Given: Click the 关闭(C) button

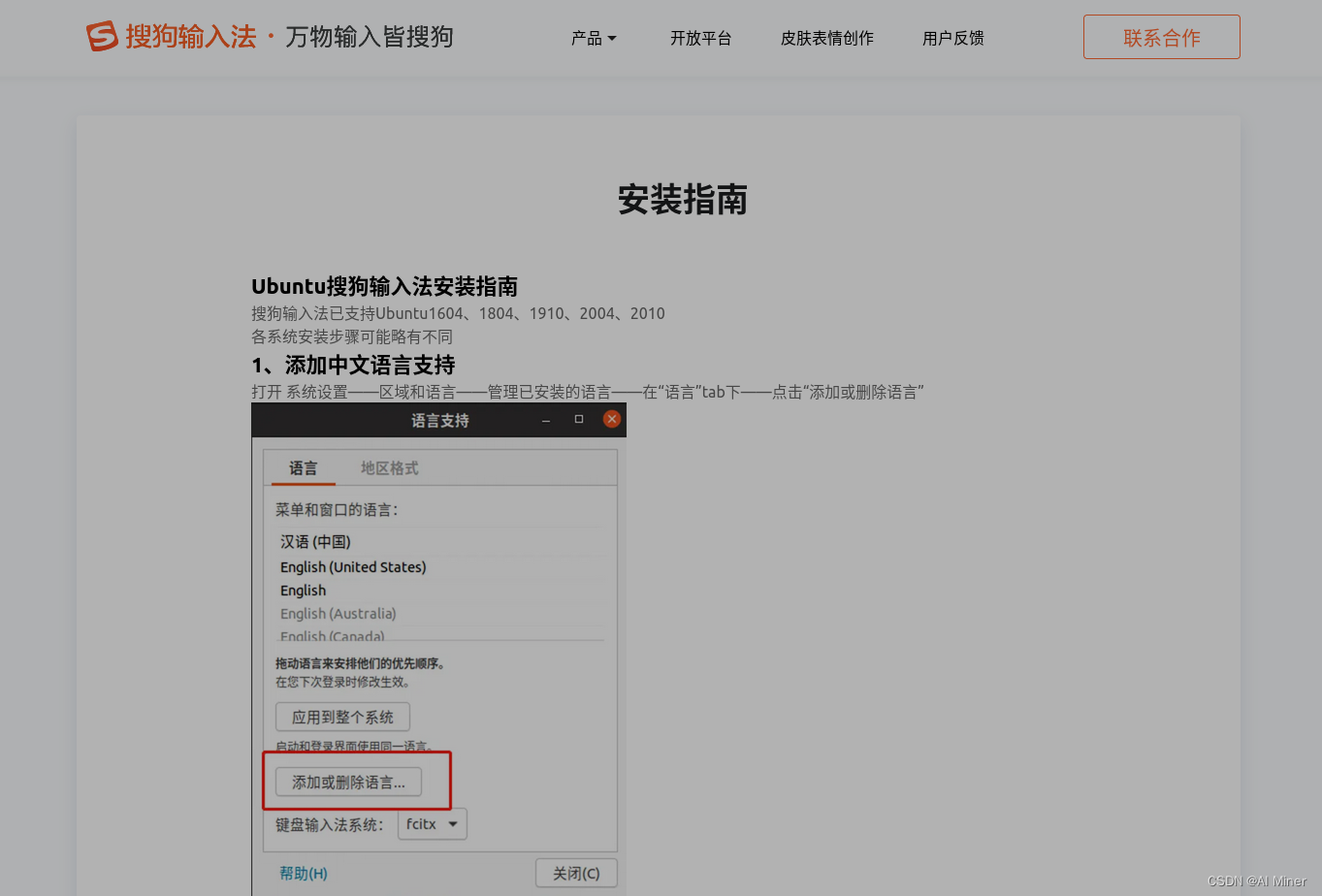Looking at the screenshot, I should point(576,874).
